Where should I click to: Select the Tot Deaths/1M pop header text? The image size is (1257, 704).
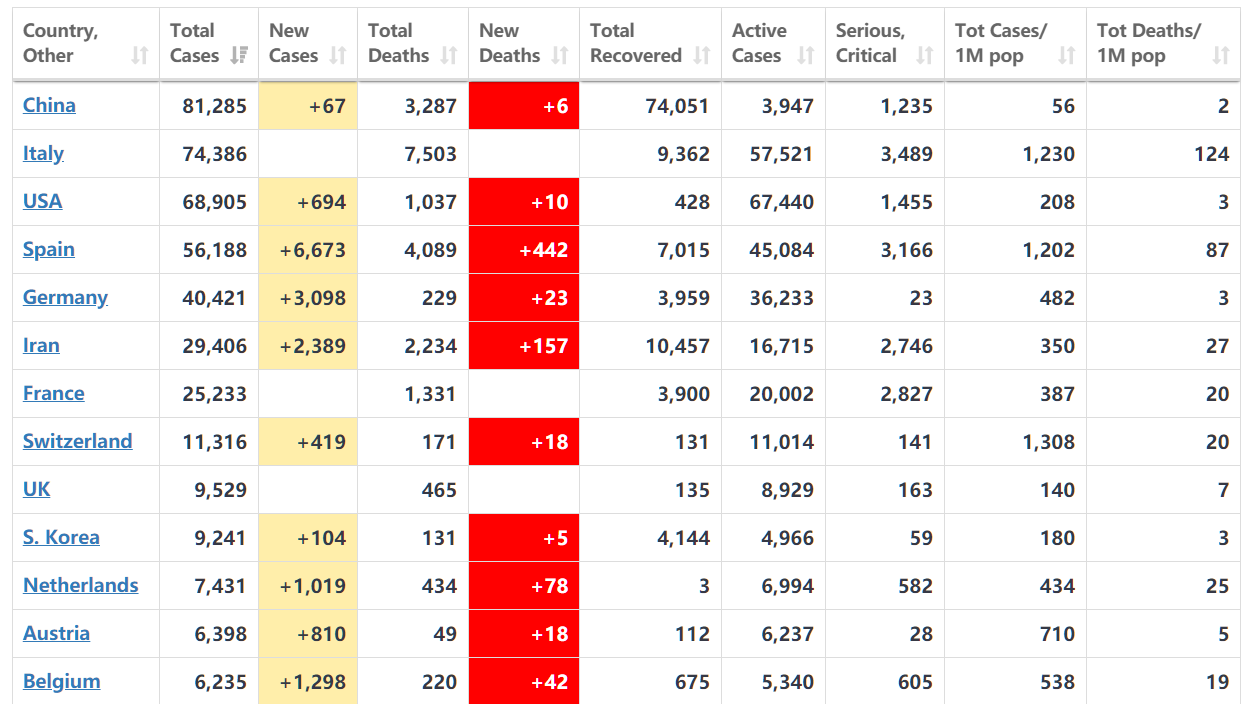[x=1148, y=43]
